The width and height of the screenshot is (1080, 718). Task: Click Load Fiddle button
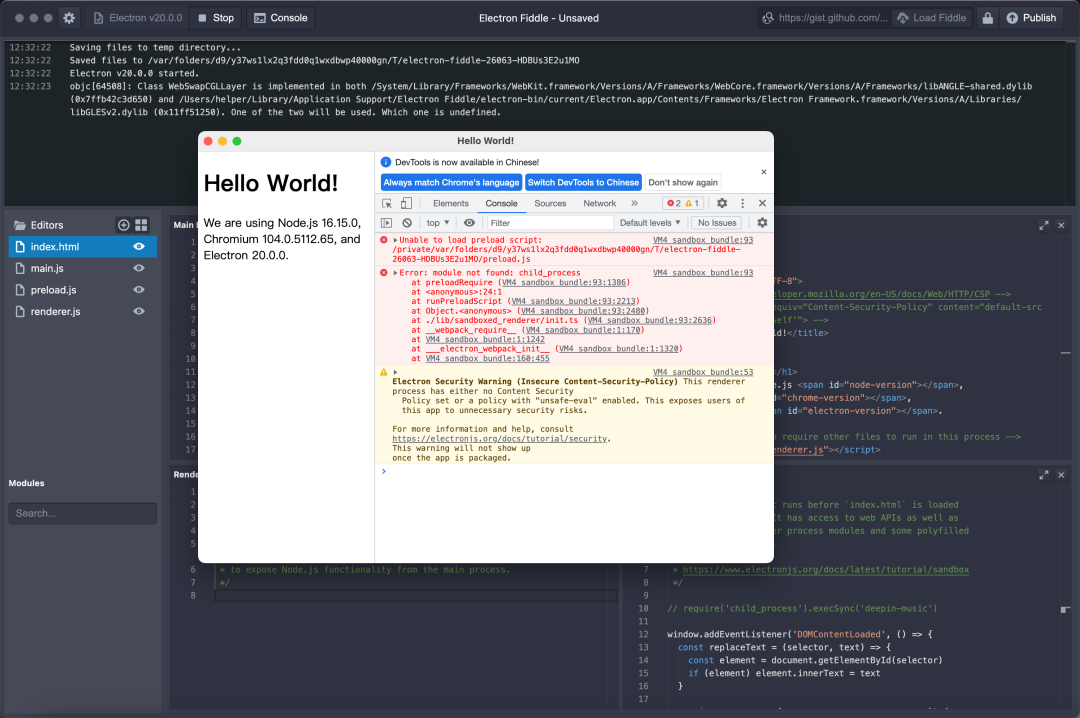[932, 18]
